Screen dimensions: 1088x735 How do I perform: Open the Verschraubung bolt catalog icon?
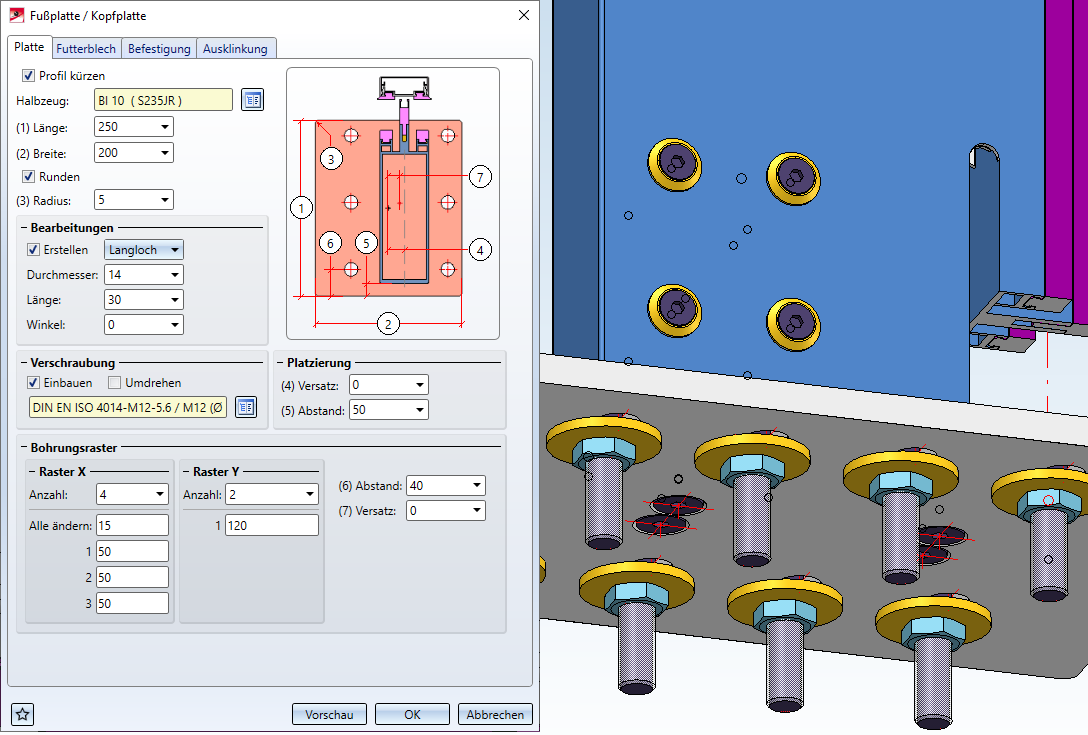[x=246, y=407]
